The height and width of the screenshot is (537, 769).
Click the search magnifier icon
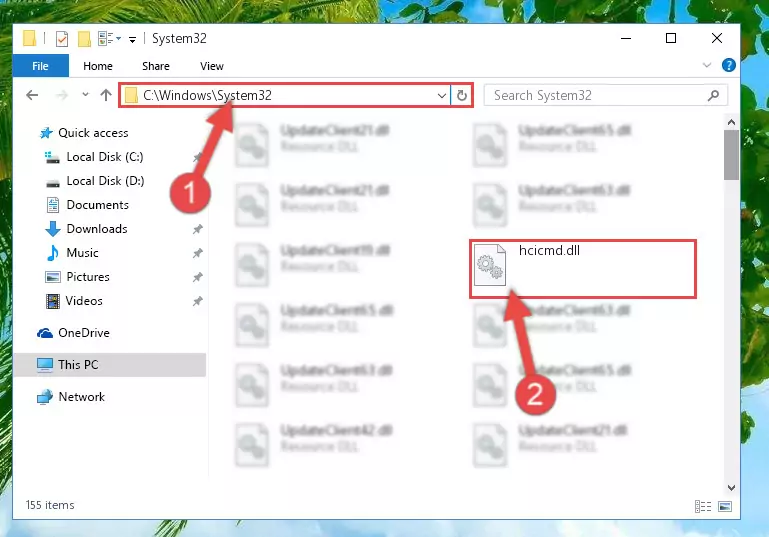(x=714, y=95)
